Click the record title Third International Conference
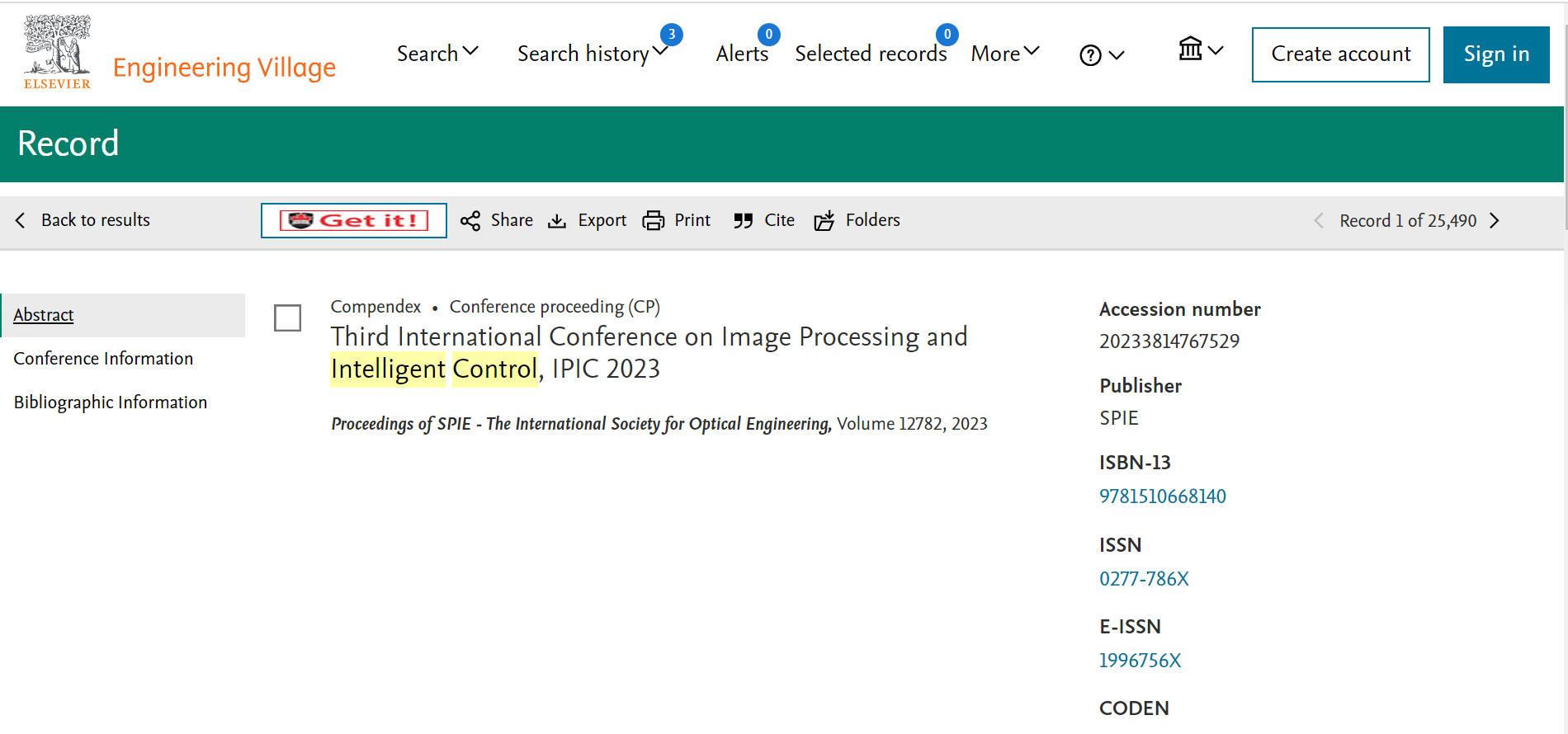Image resolution: width=1568 pixels, height=734 pixels. tap(649, 353)
